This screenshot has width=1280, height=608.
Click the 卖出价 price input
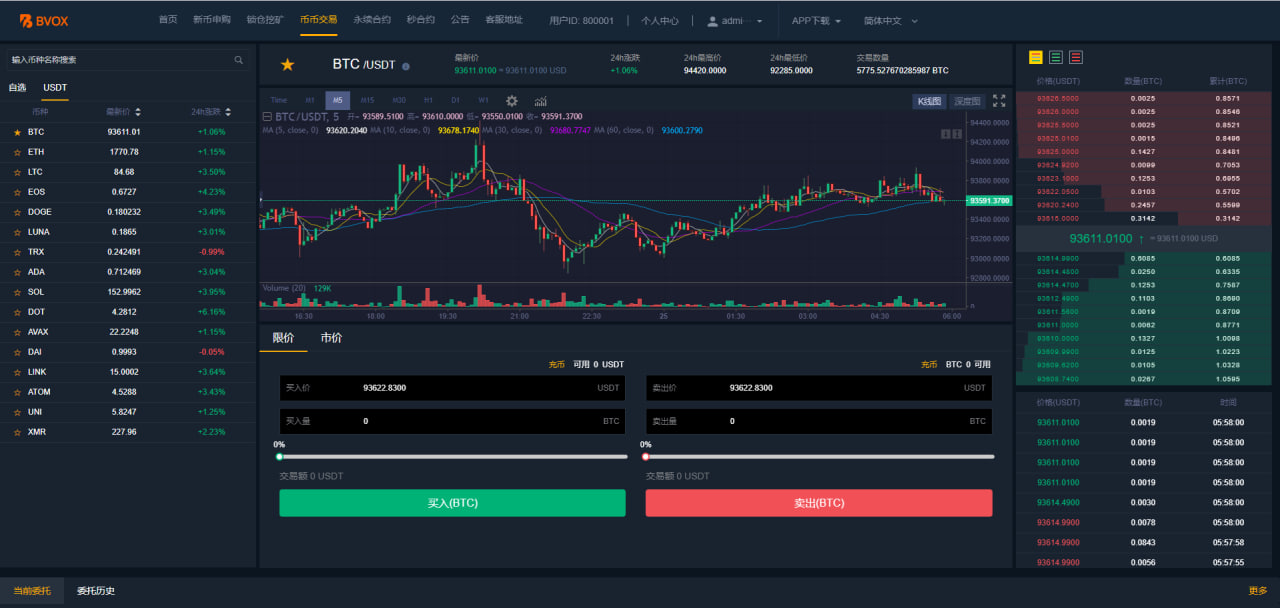[819, 388]
